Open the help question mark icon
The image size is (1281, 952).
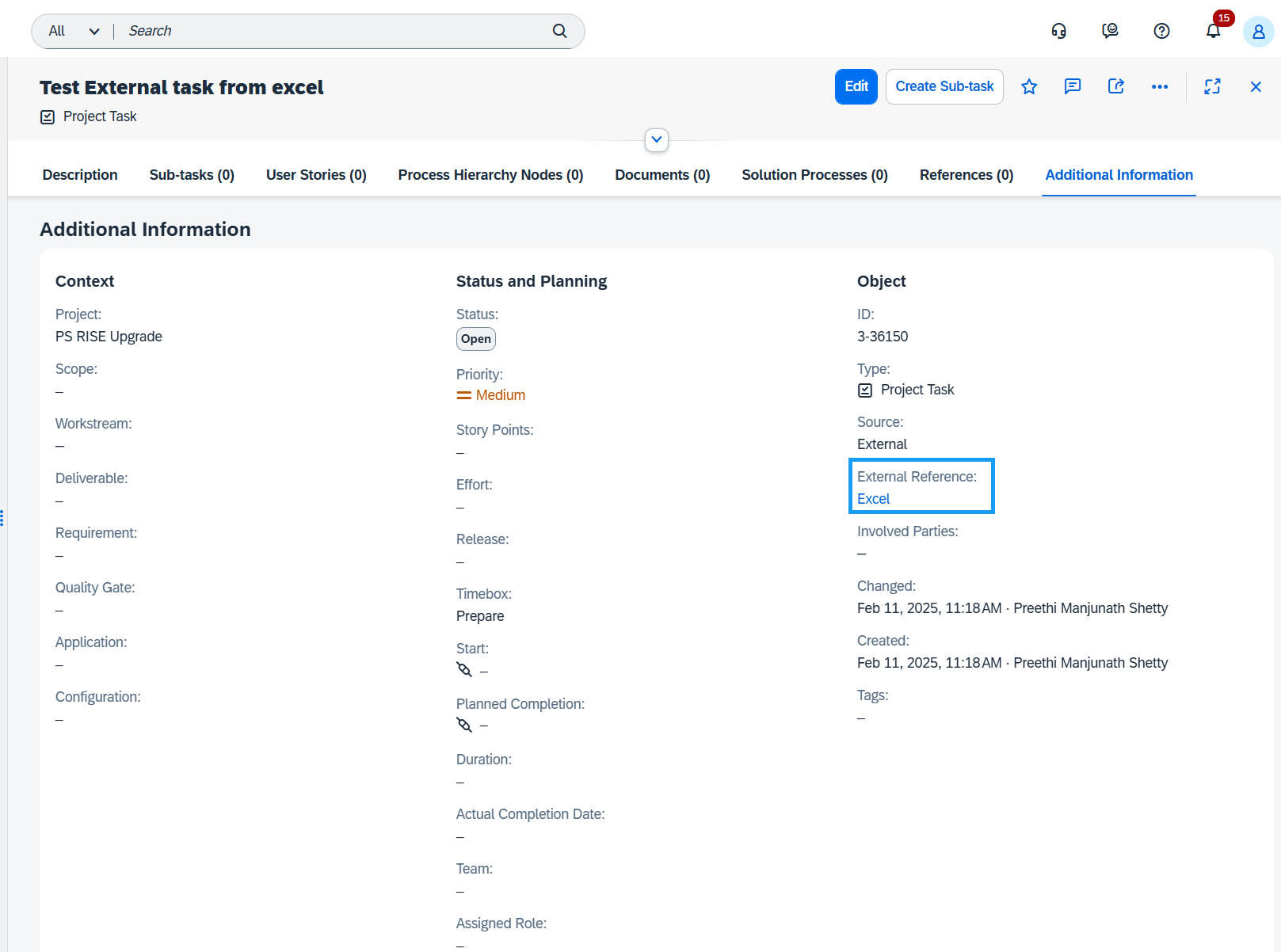[1161, 31]
